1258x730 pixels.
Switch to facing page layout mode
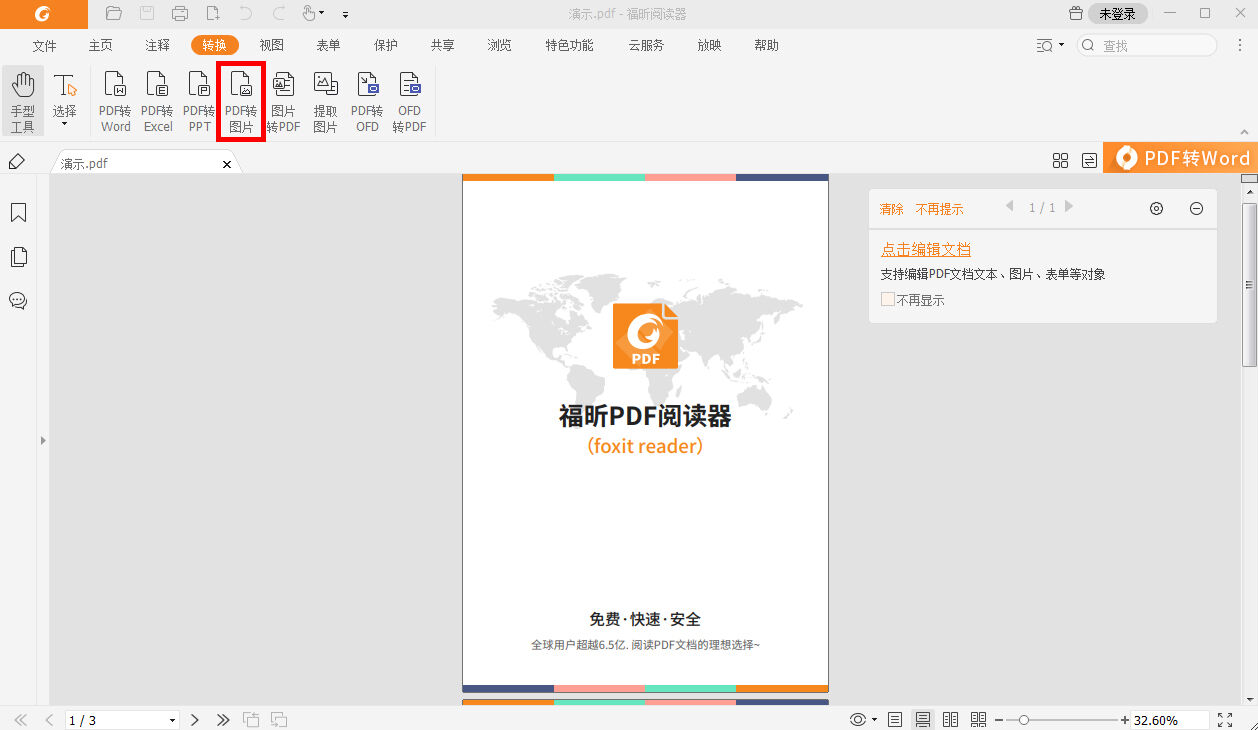tap(950, 719)
